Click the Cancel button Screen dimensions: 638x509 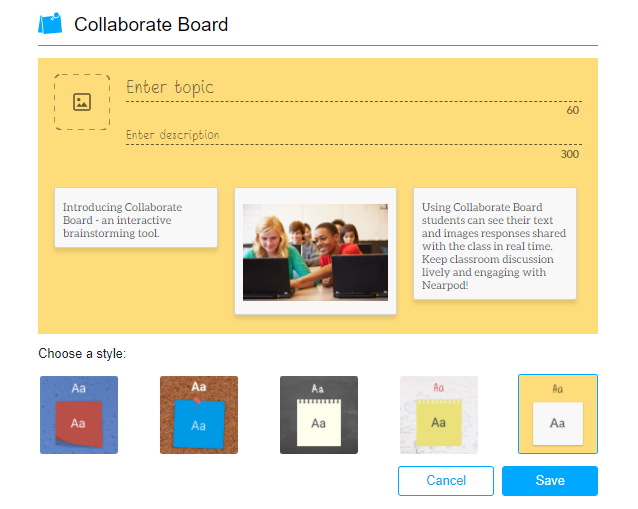coord(446,481)
